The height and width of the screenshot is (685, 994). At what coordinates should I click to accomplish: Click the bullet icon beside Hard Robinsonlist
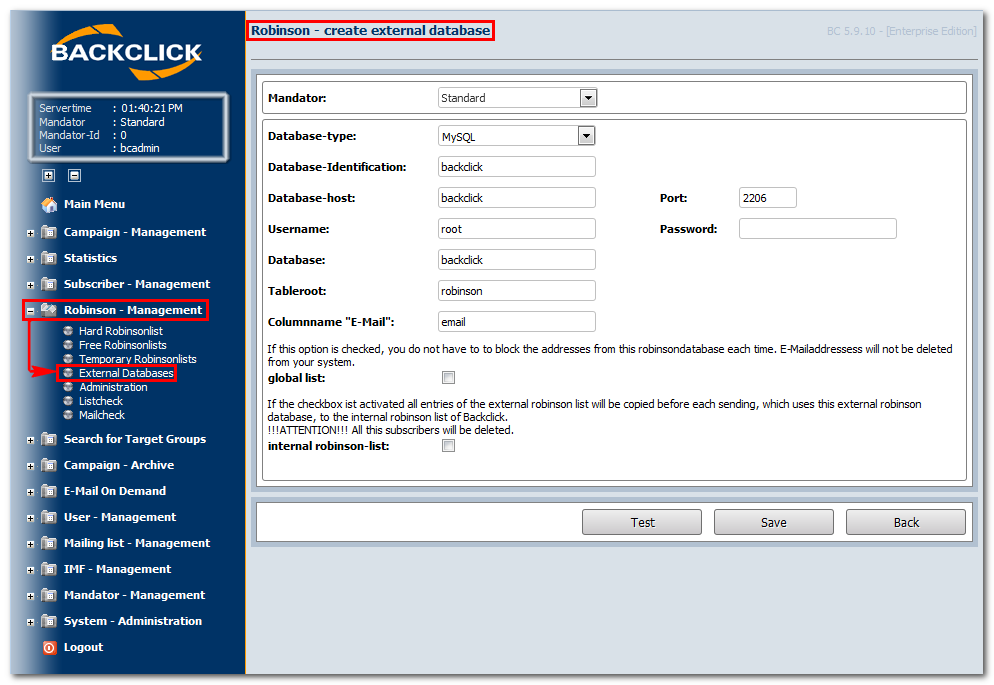(x=68, y=331)
